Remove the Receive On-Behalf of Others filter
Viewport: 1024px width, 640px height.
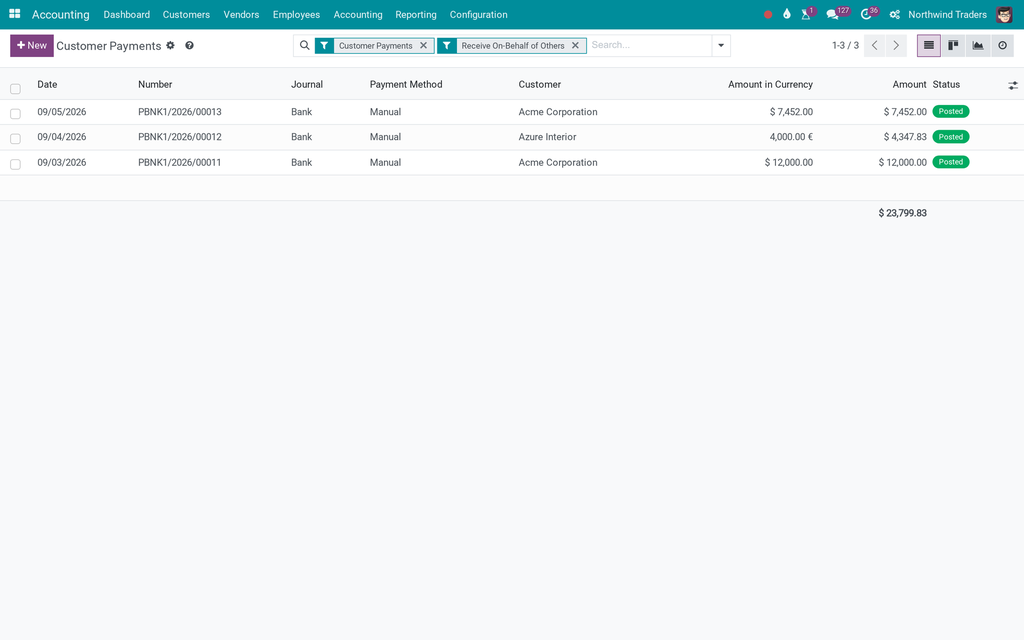click(575, 46)
